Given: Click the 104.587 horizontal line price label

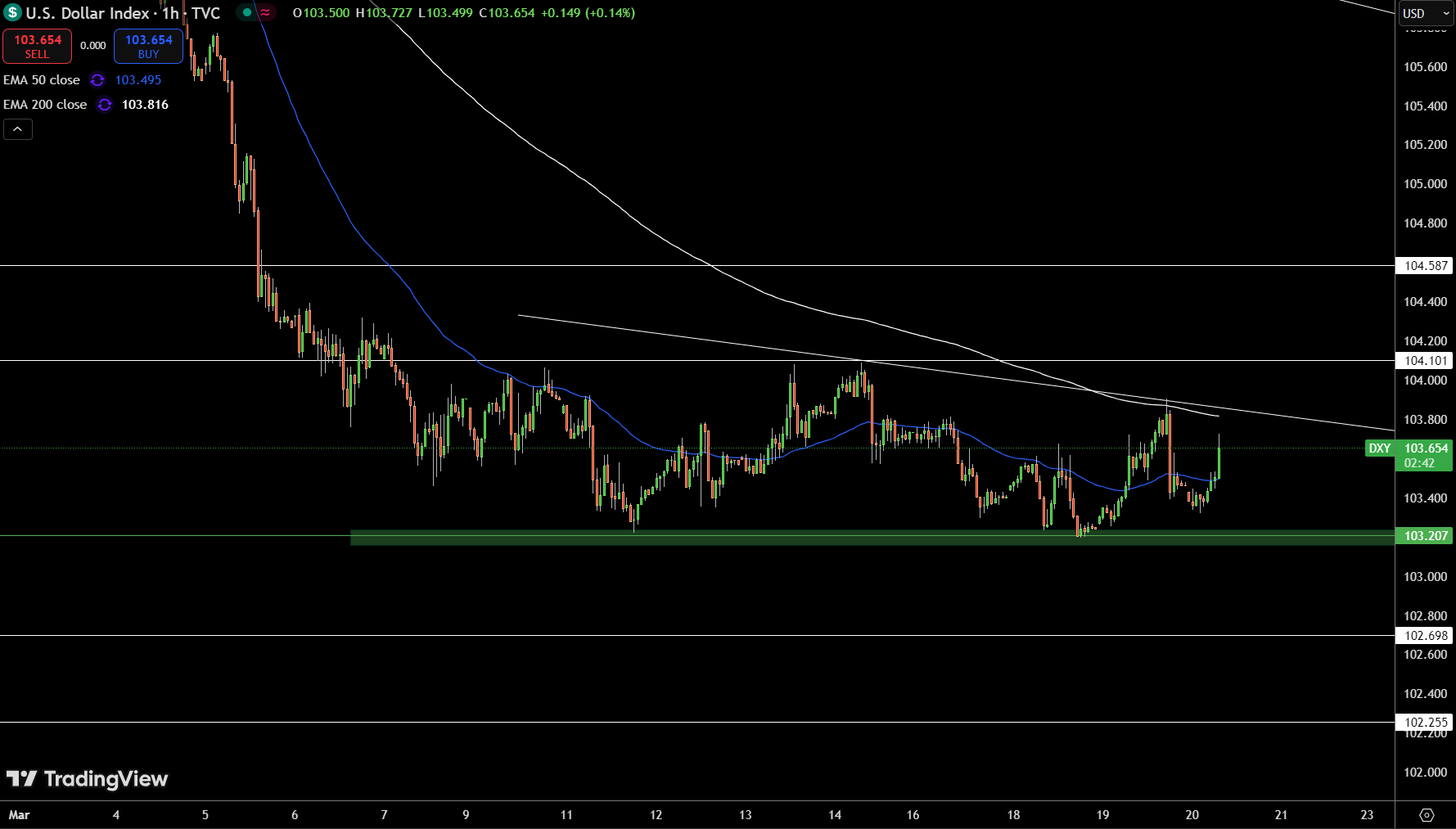Looking at the screenshot, I should (x=1424, y=266).
